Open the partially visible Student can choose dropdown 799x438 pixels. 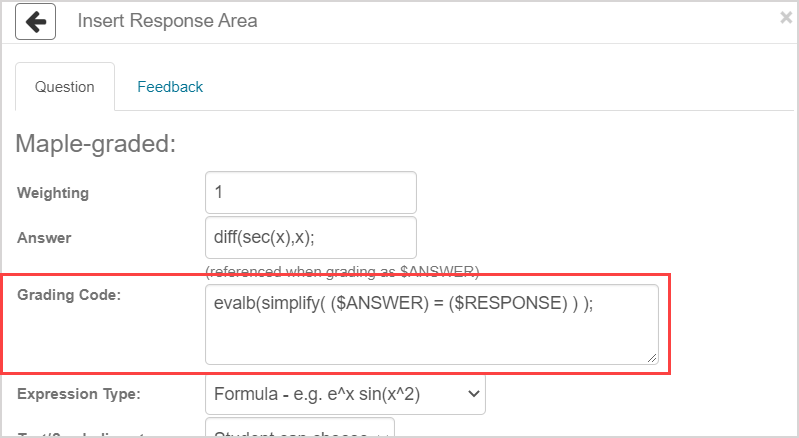299,432
